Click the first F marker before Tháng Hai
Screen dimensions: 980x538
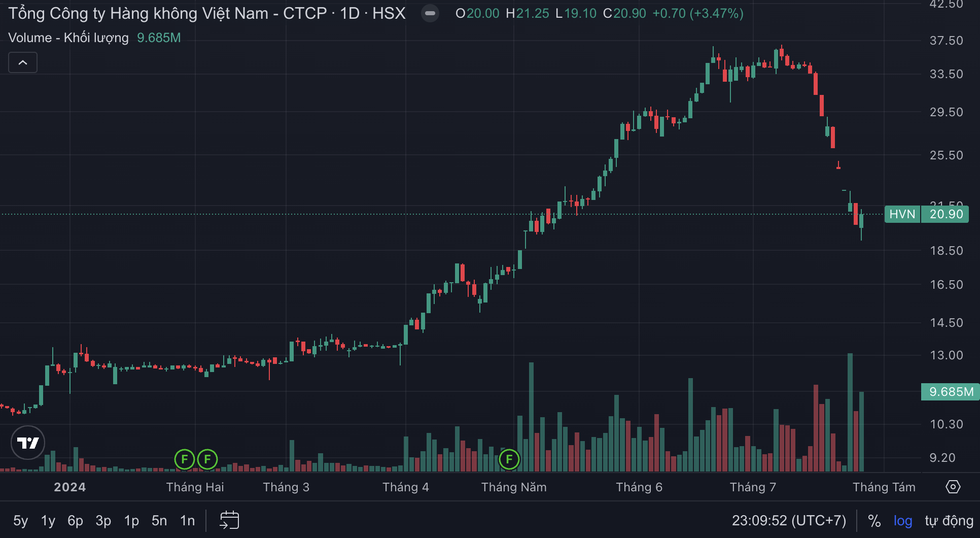184,459
